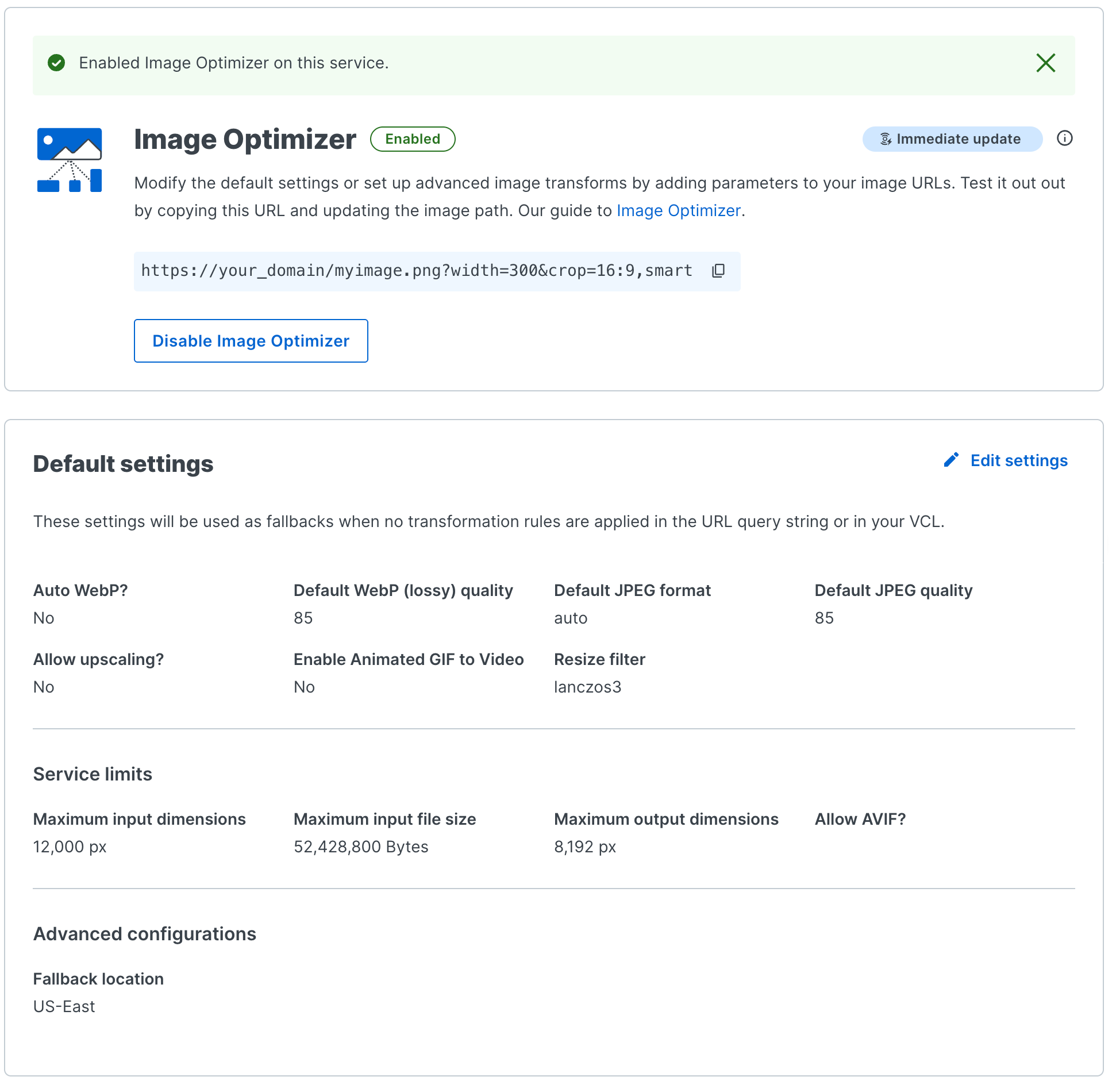Click the broadcast icon in Immediate update badge
Screen dimensions: 1116x1092
[x=885, y=139]
